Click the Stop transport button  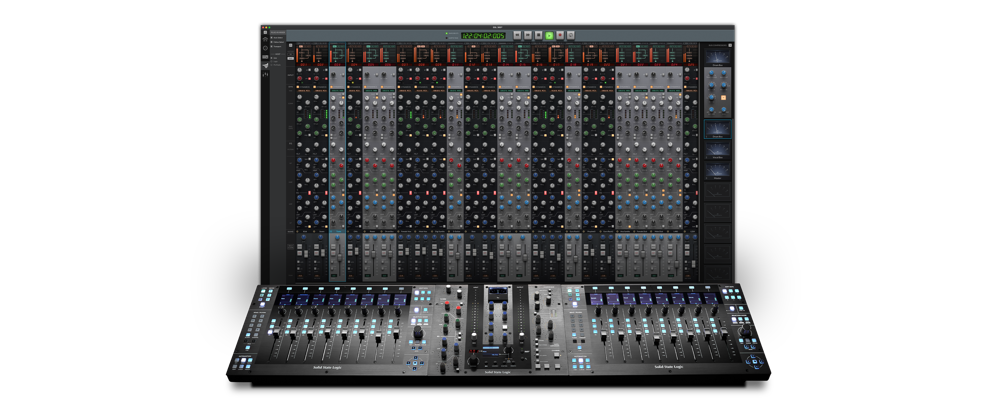(538, 35)
